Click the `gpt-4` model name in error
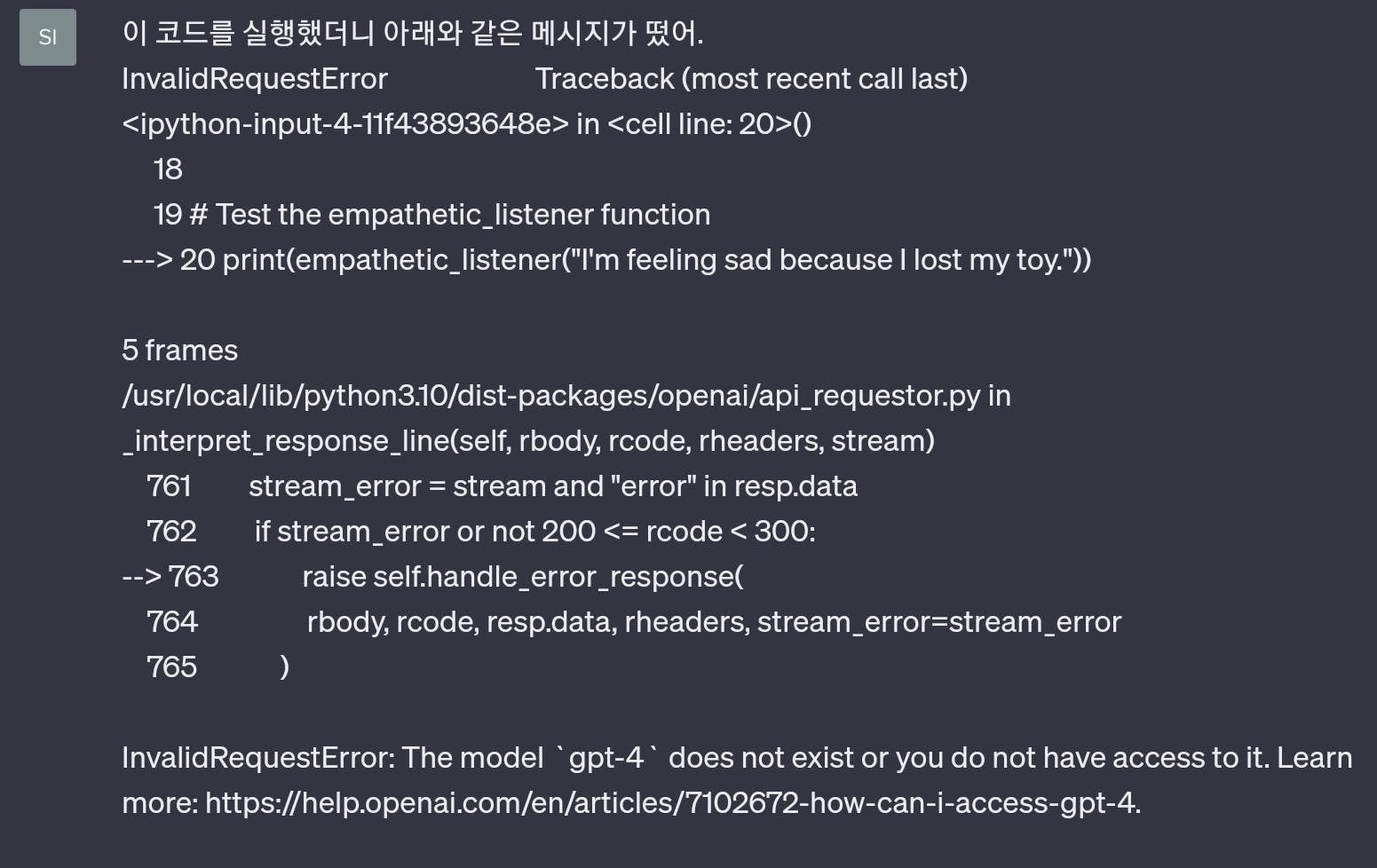Image resolution: width=1377 pixels, height=868 pixels. coord(606,758)
